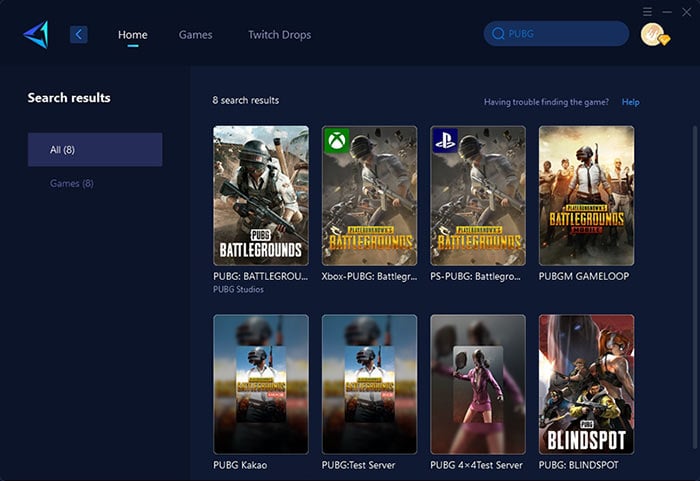
Task: Select the Games (8) filter
Action: point(71,184)
